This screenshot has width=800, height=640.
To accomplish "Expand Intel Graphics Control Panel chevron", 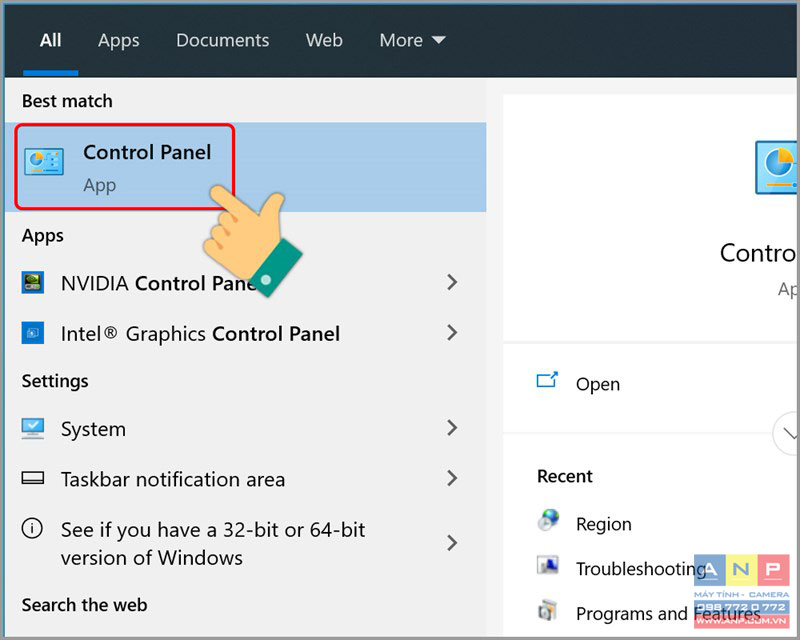I will (452, 333).
